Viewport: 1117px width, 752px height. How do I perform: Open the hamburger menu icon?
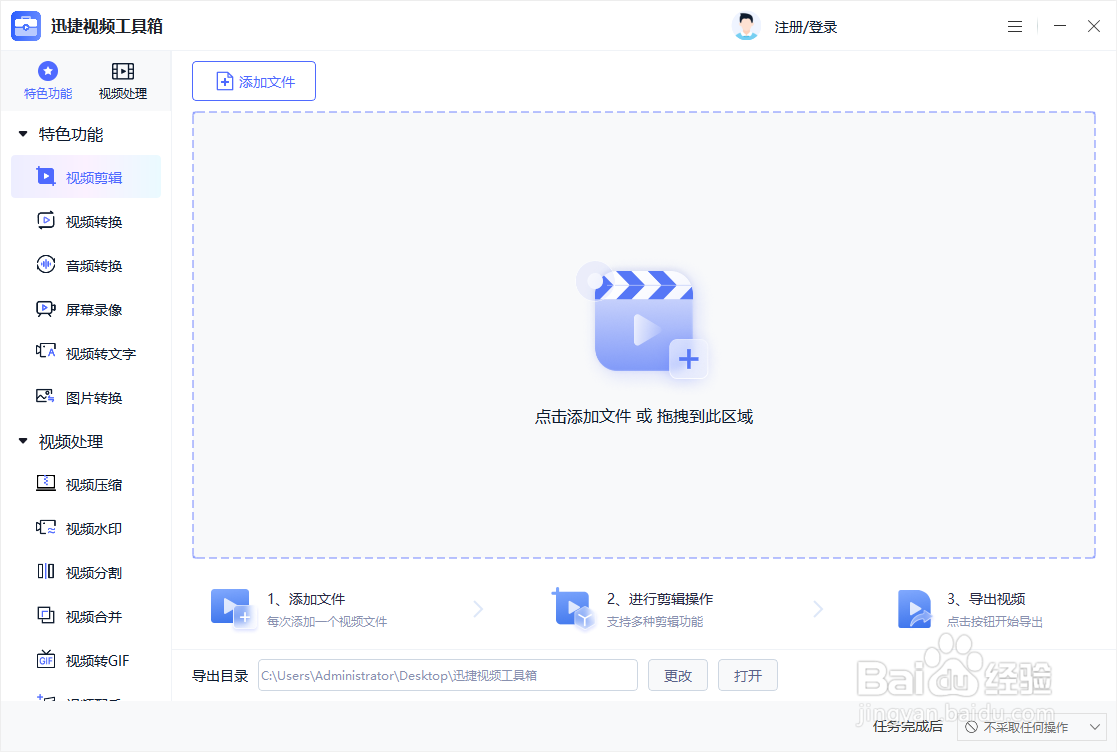pyautogui.click(x=1015, y=26)
